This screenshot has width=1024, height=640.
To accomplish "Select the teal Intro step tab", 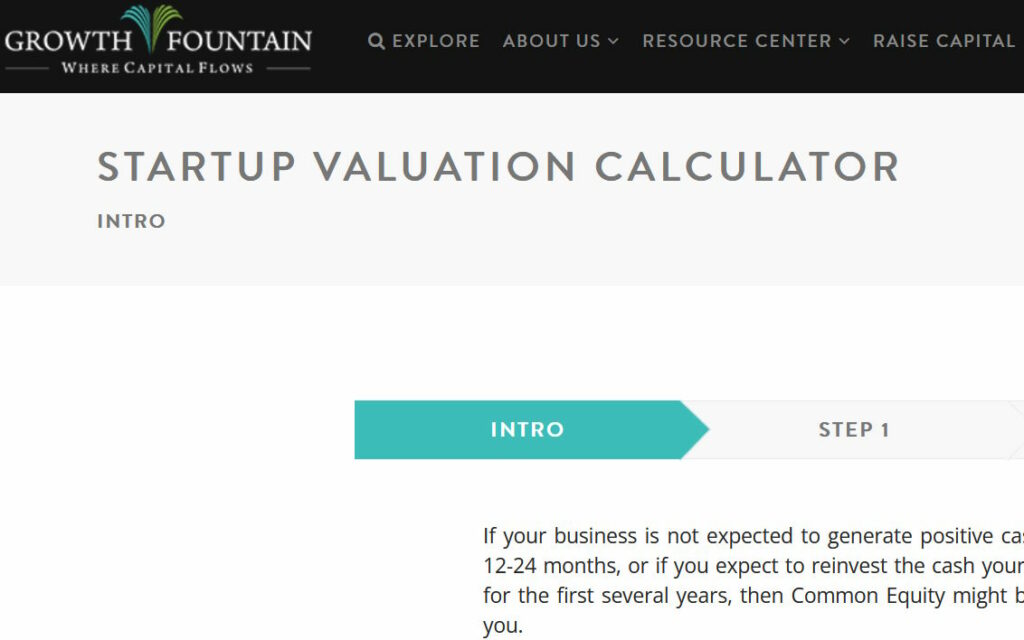I will 527,430.
